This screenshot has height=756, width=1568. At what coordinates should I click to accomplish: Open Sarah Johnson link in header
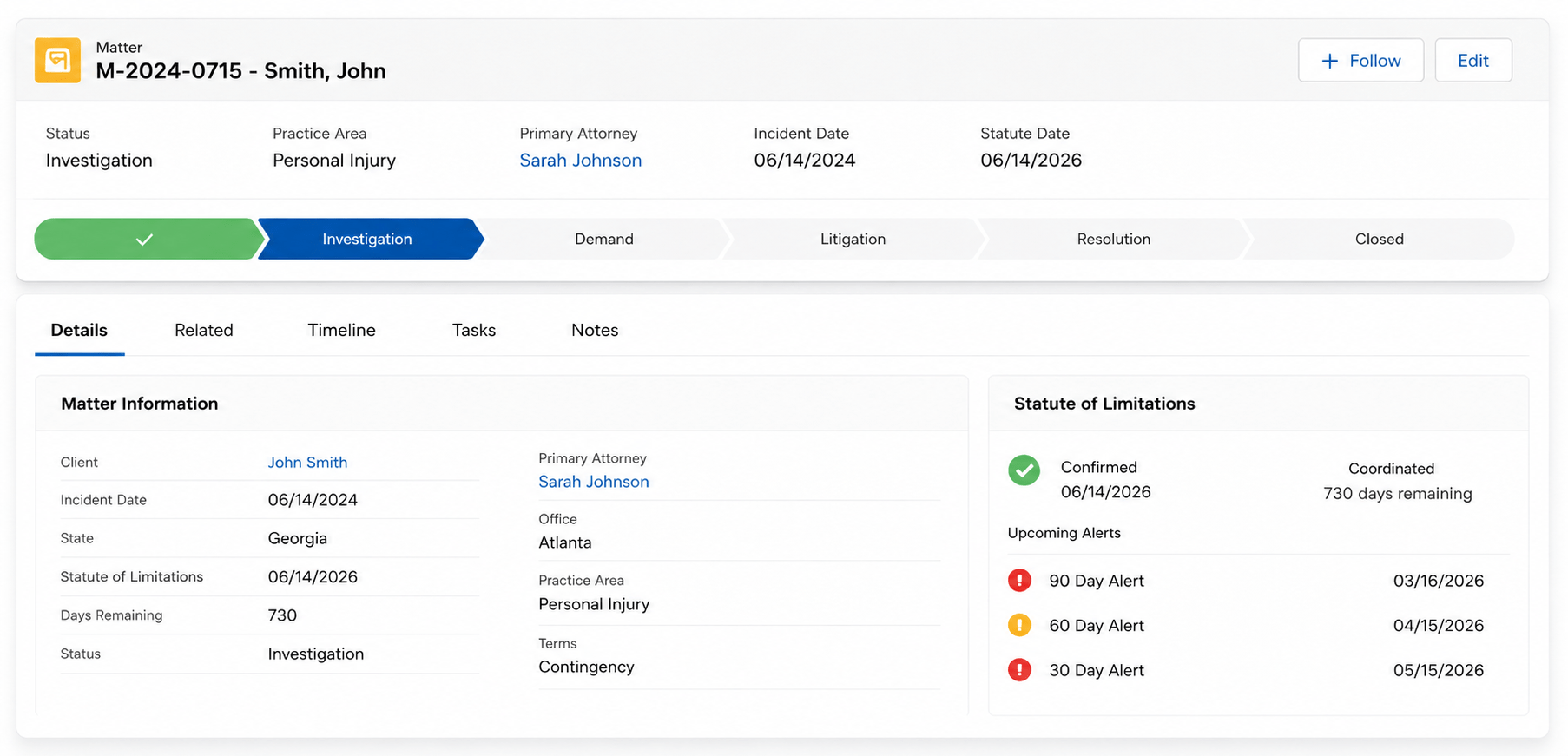pos(581,161)
